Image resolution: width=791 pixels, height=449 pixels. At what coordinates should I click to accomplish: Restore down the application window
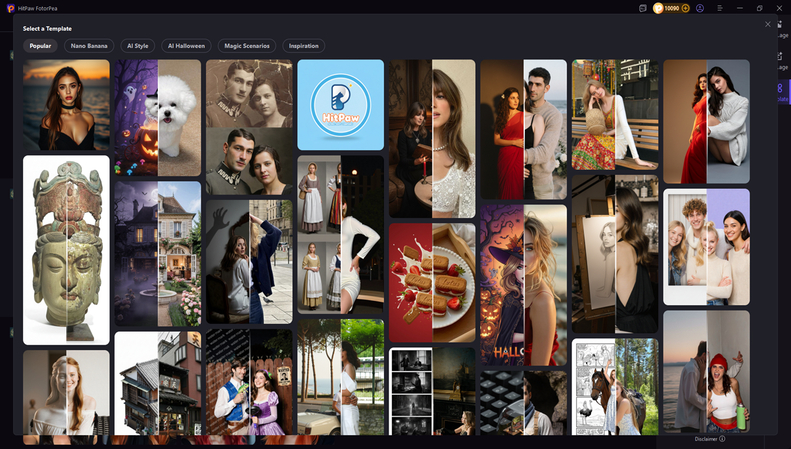[x=759, y=8]
